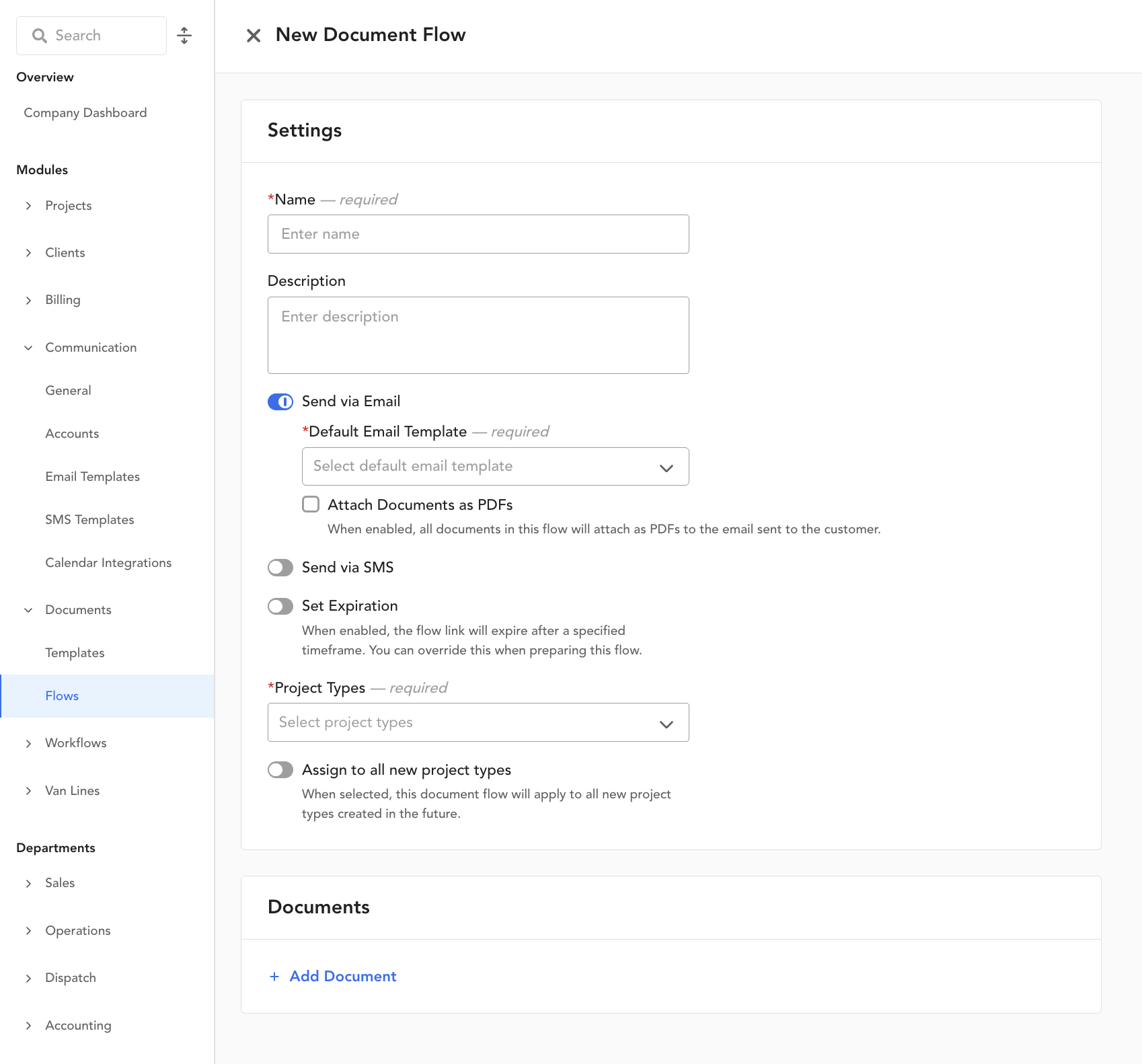Open SMS Templates
The width and height of the screenshot is (1142, 1064).
89,520
